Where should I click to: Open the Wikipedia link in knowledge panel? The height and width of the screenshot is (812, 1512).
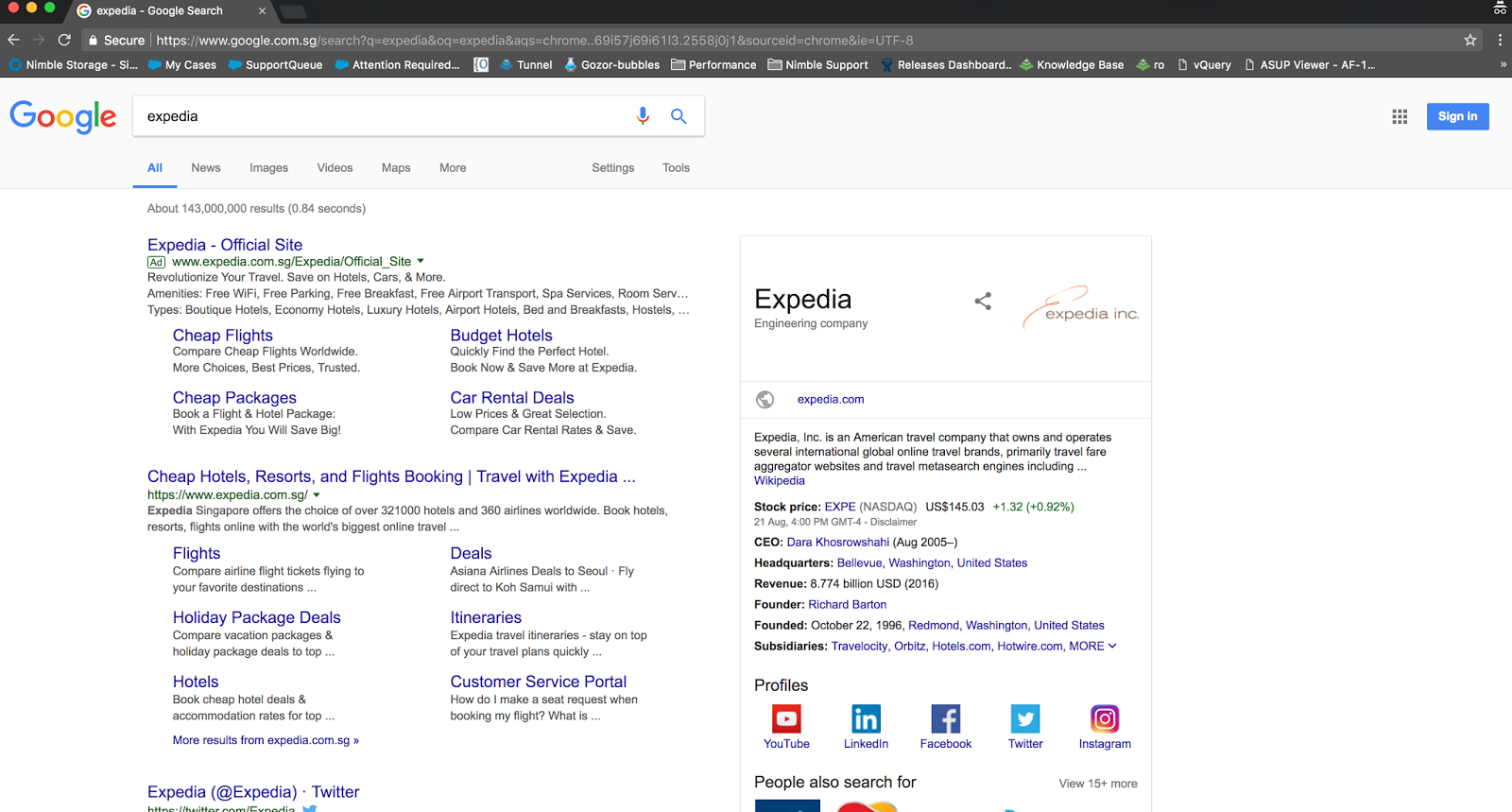780,481
